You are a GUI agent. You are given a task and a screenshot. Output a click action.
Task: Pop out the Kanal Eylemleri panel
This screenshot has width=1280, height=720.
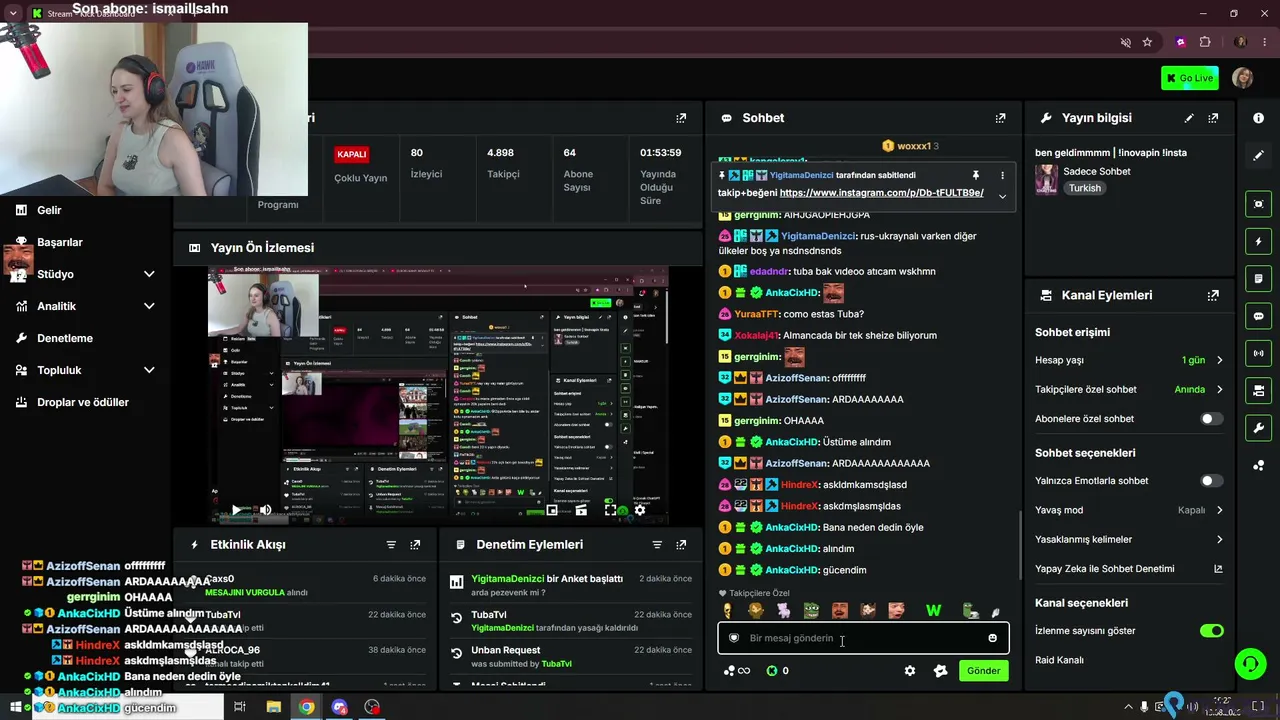click(1213, 296)
